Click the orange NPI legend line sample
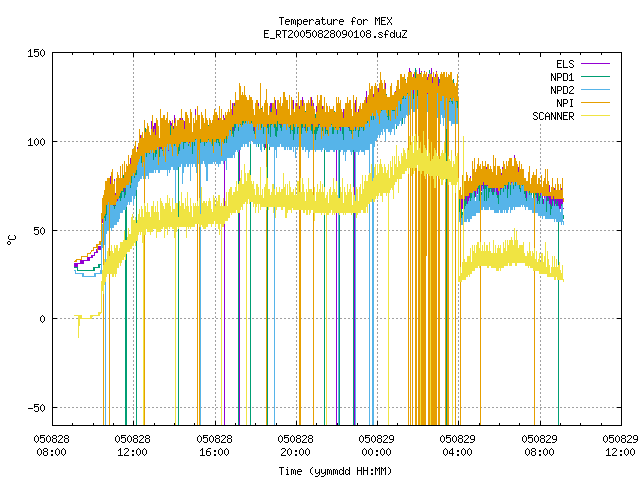This screenshot has height=480, width=640. coord(595,103)
